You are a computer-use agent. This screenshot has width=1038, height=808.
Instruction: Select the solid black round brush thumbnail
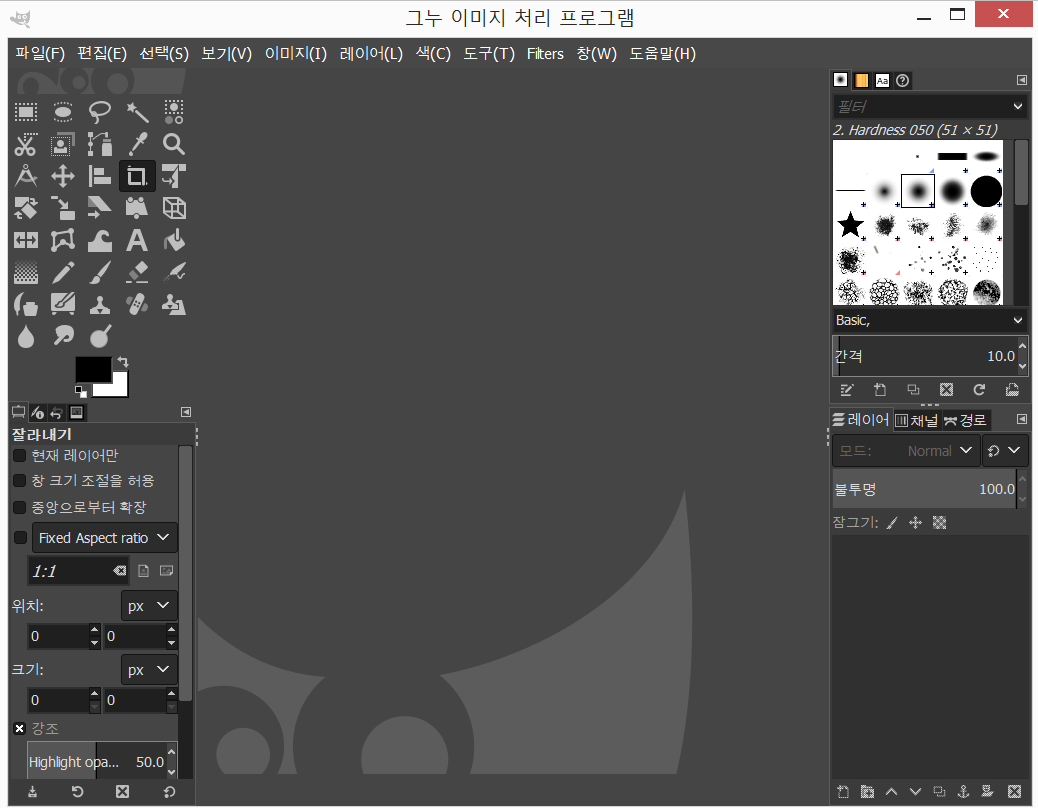[x=986, y=191]
